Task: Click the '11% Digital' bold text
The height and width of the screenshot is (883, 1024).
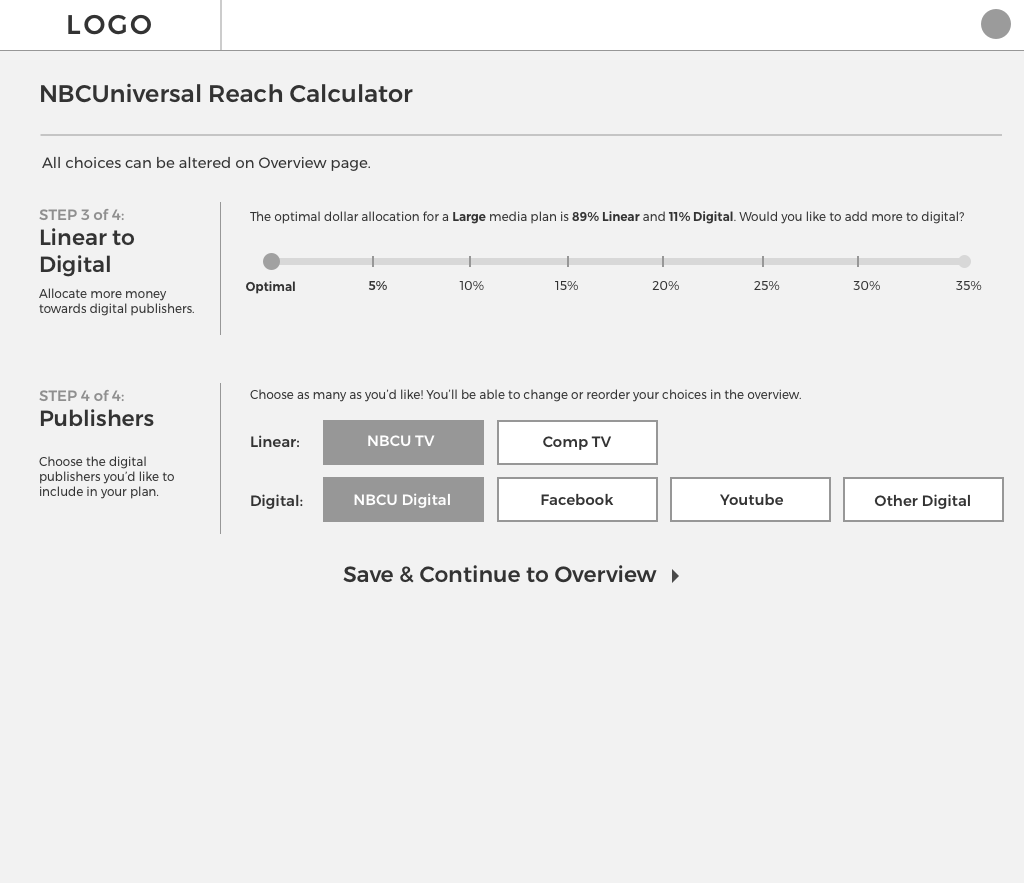Action: (701, 217)
